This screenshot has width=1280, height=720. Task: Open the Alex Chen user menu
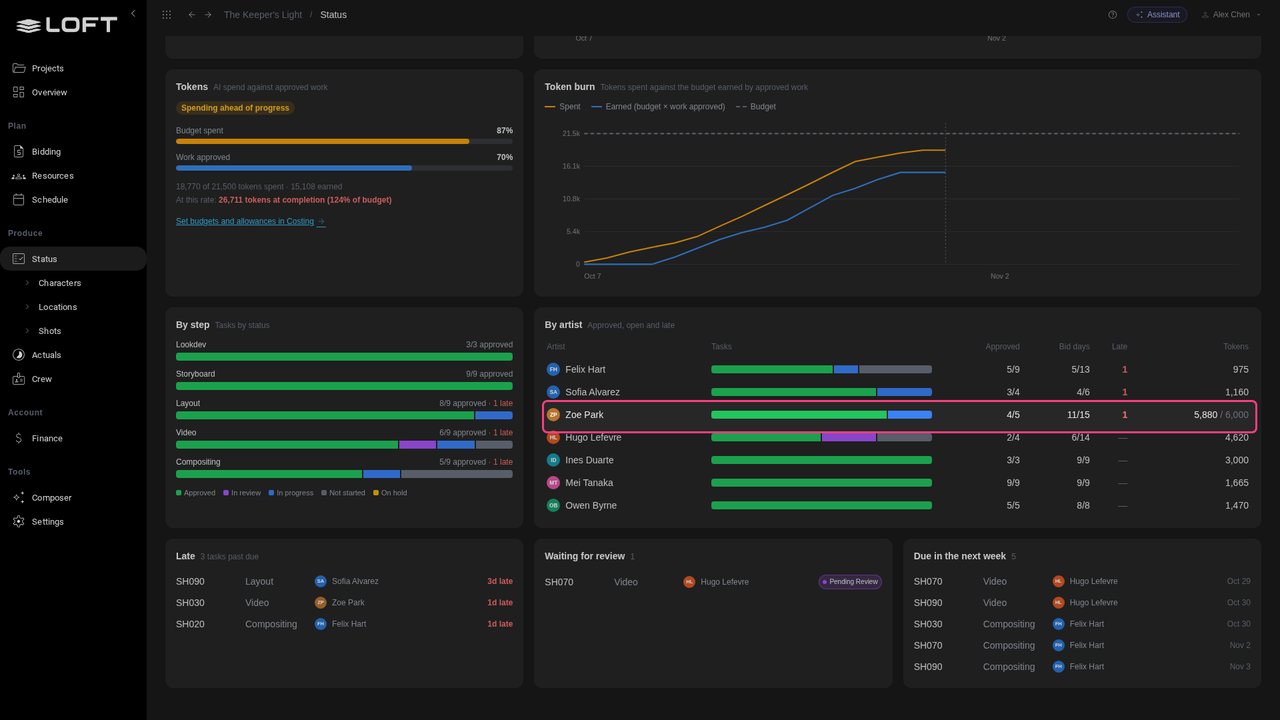[1229, 15]
